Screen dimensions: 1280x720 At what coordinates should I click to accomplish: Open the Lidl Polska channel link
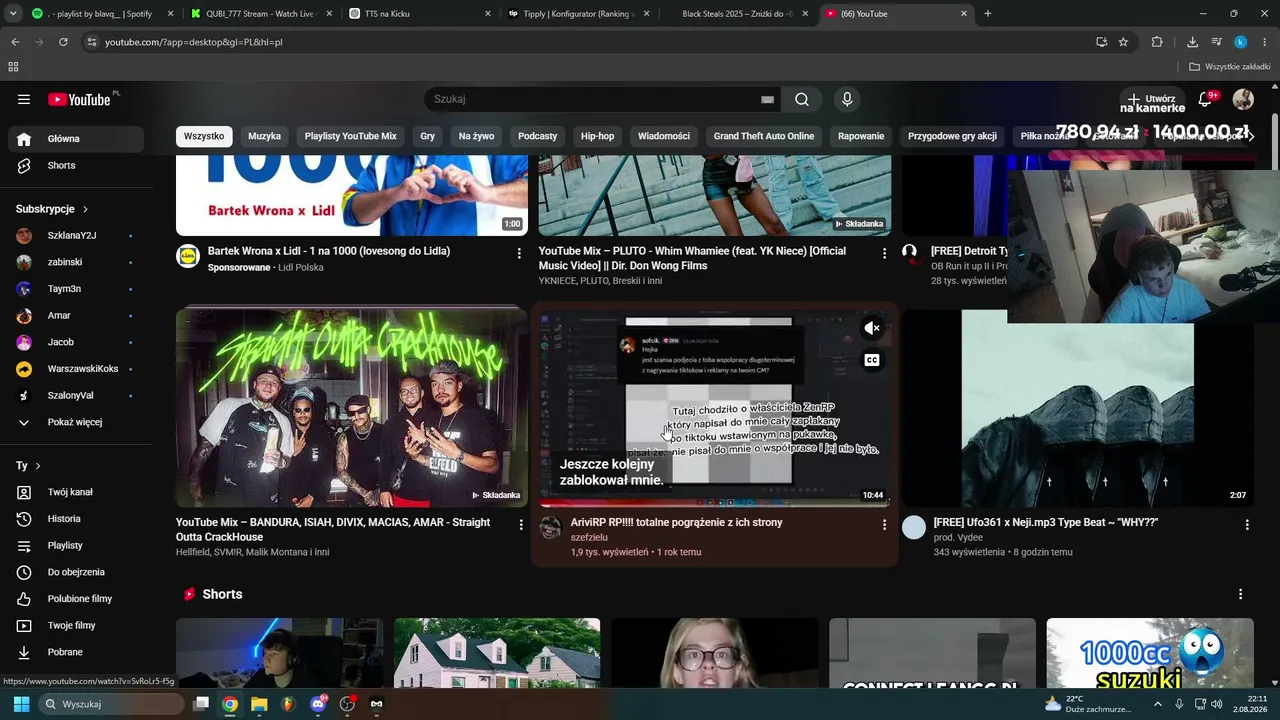[x=301, y=267]
